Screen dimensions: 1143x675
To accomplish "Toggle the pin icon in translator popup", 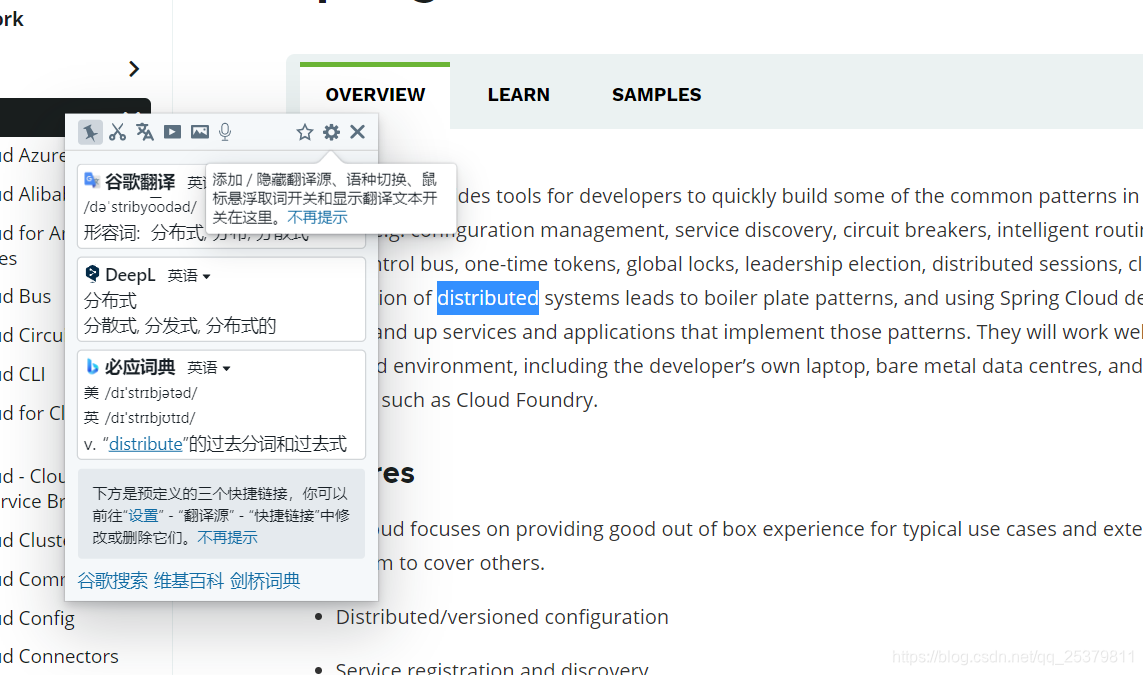I will (x=90, y=132).
